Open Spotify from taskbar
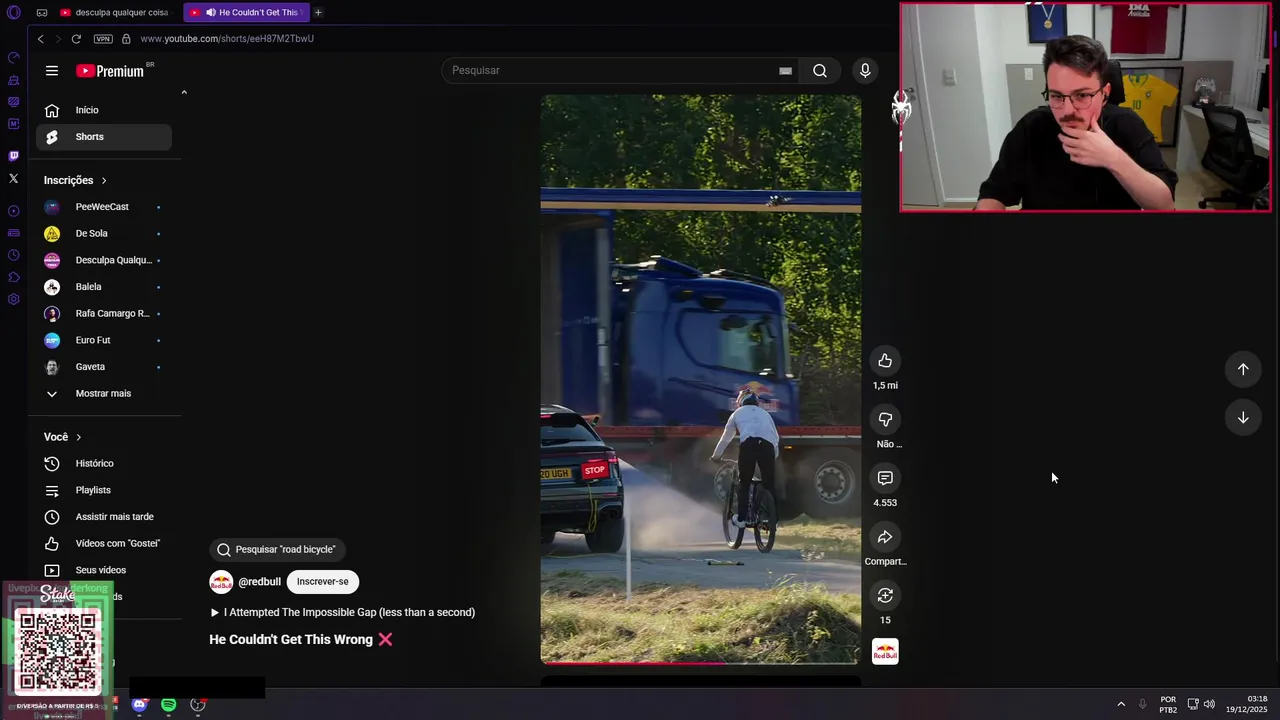The height and width of the screenshot is (720, 1280). click(x=169, y=705)
